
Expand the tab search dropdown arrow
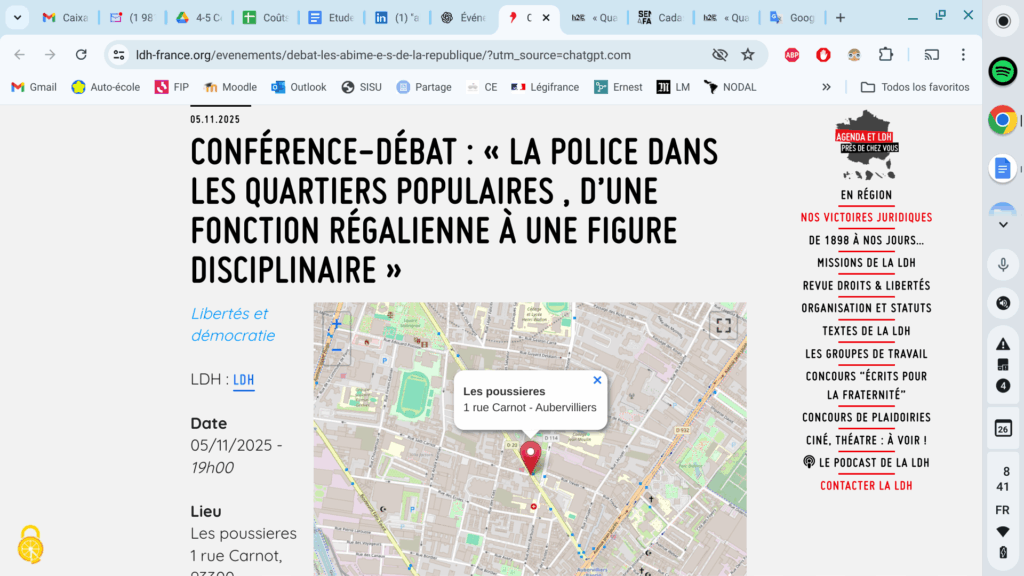pos(18,18)
